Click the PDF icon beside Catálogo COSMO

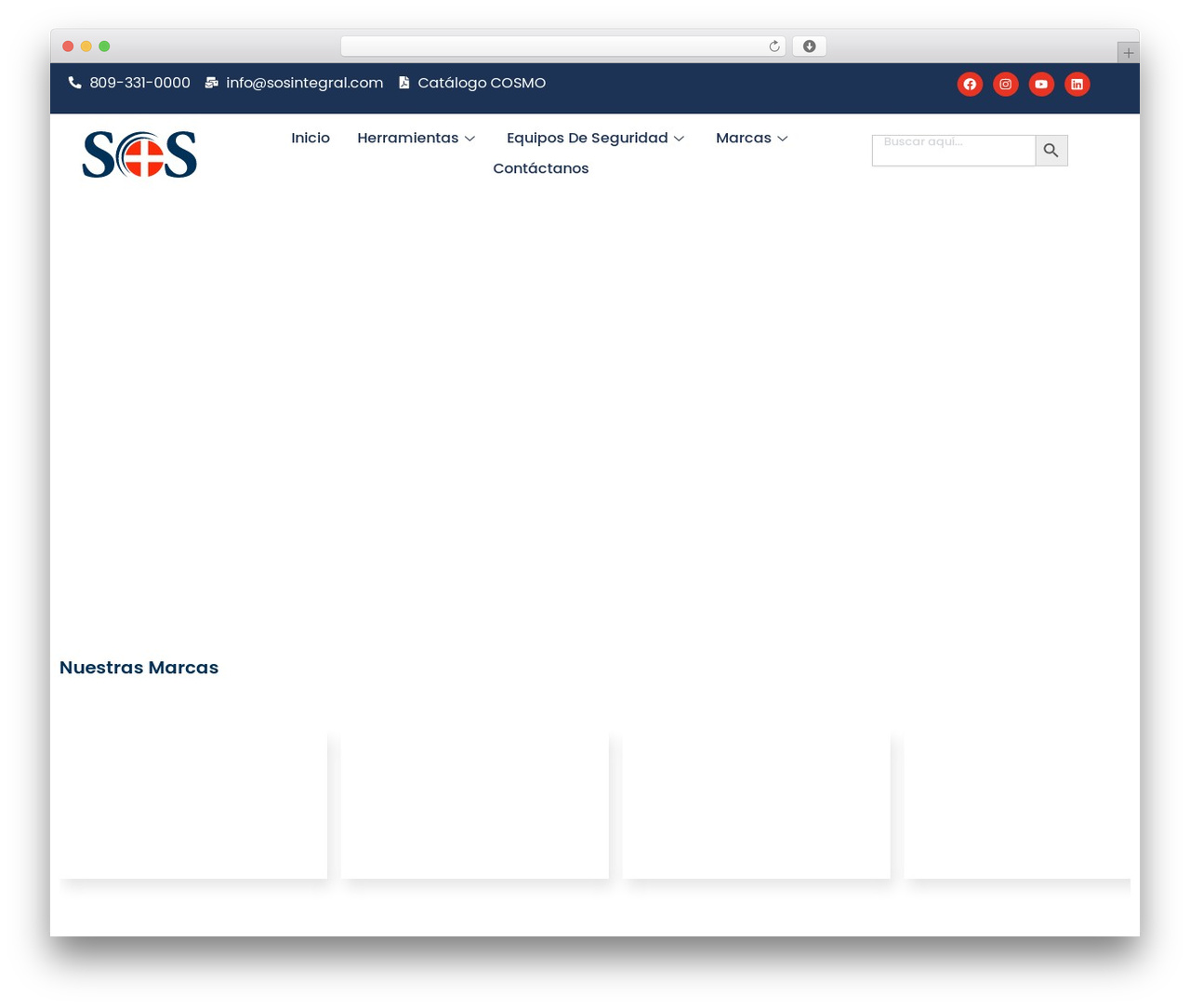[x=404, y=83]
